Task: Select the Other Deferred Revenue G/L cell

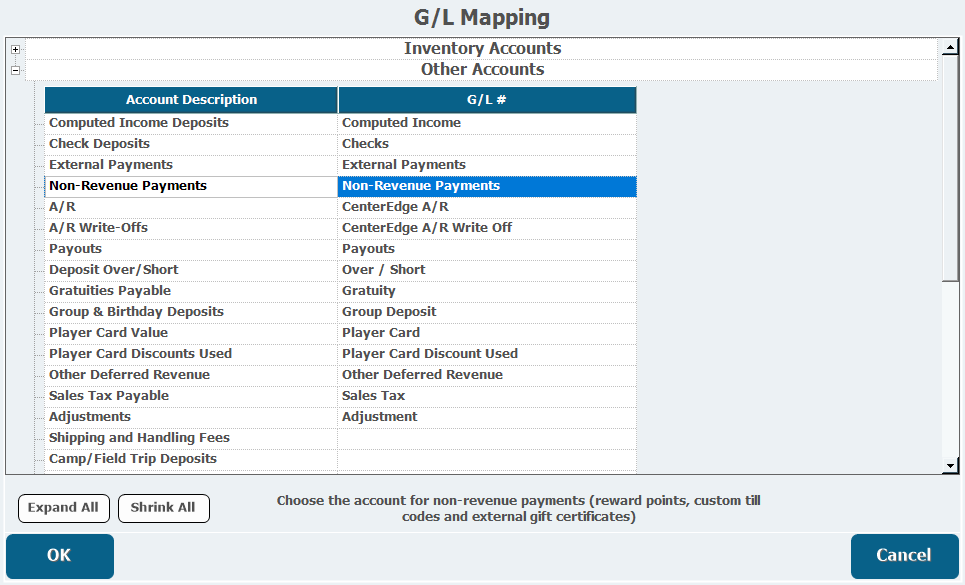Action: coord(487,375)
